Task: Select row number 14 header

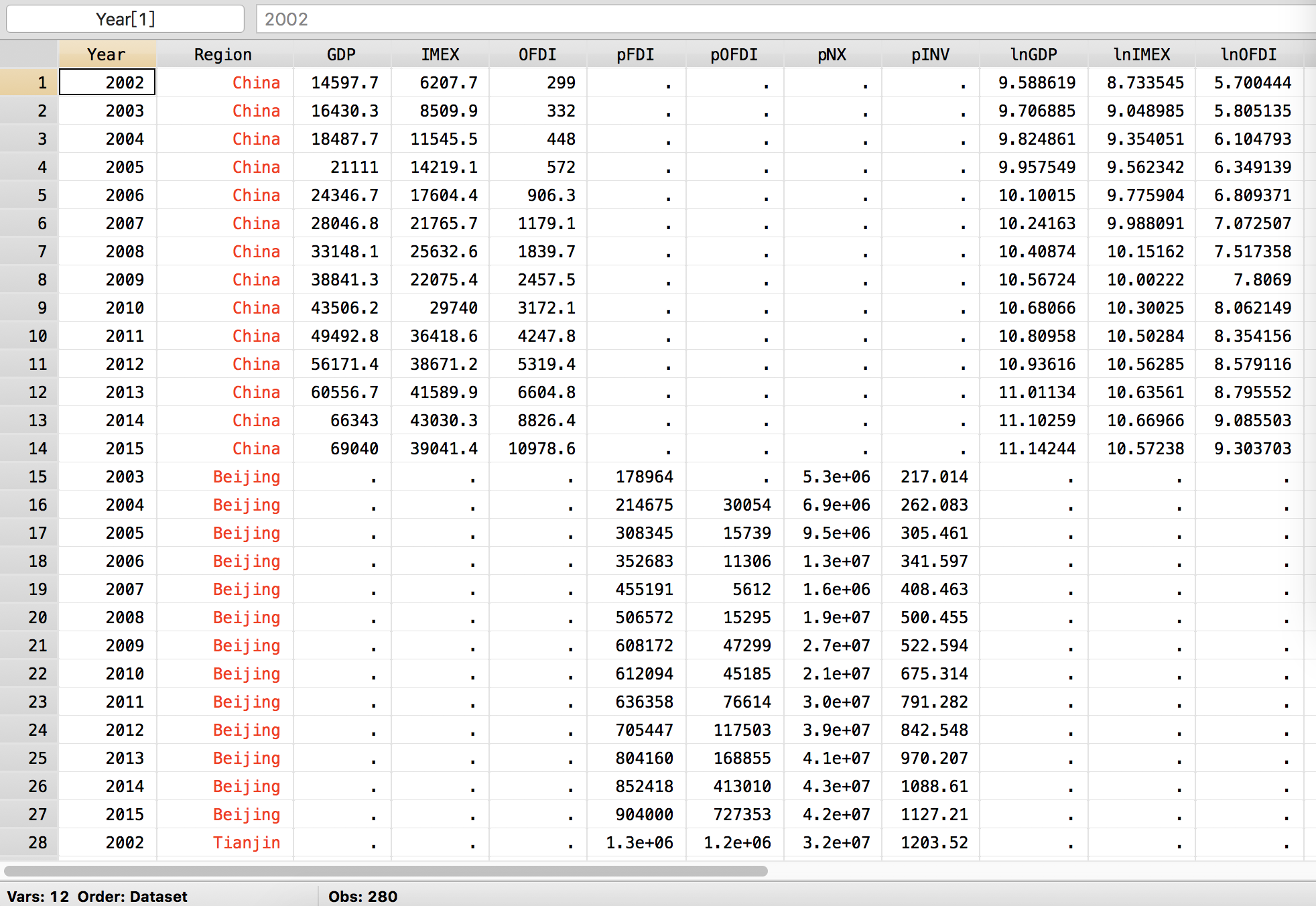Action: [x=29, y=448]
